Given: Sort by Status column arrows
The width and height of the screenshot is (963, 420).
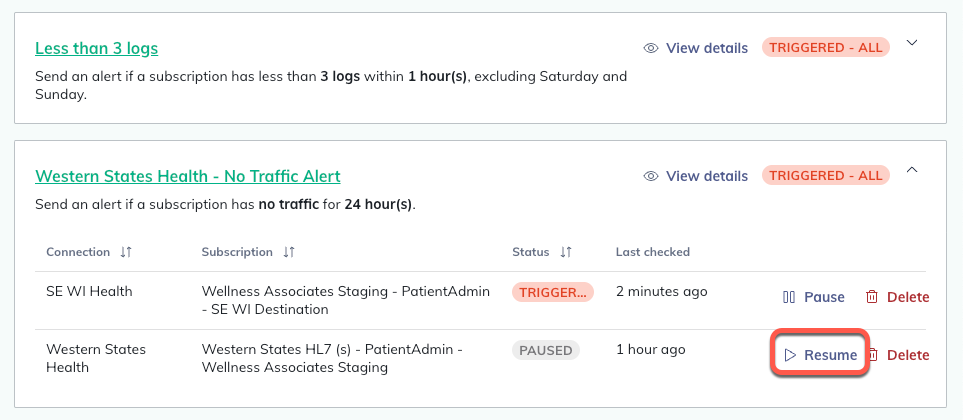Looking at the screenshot, I should tap(566, 252).
